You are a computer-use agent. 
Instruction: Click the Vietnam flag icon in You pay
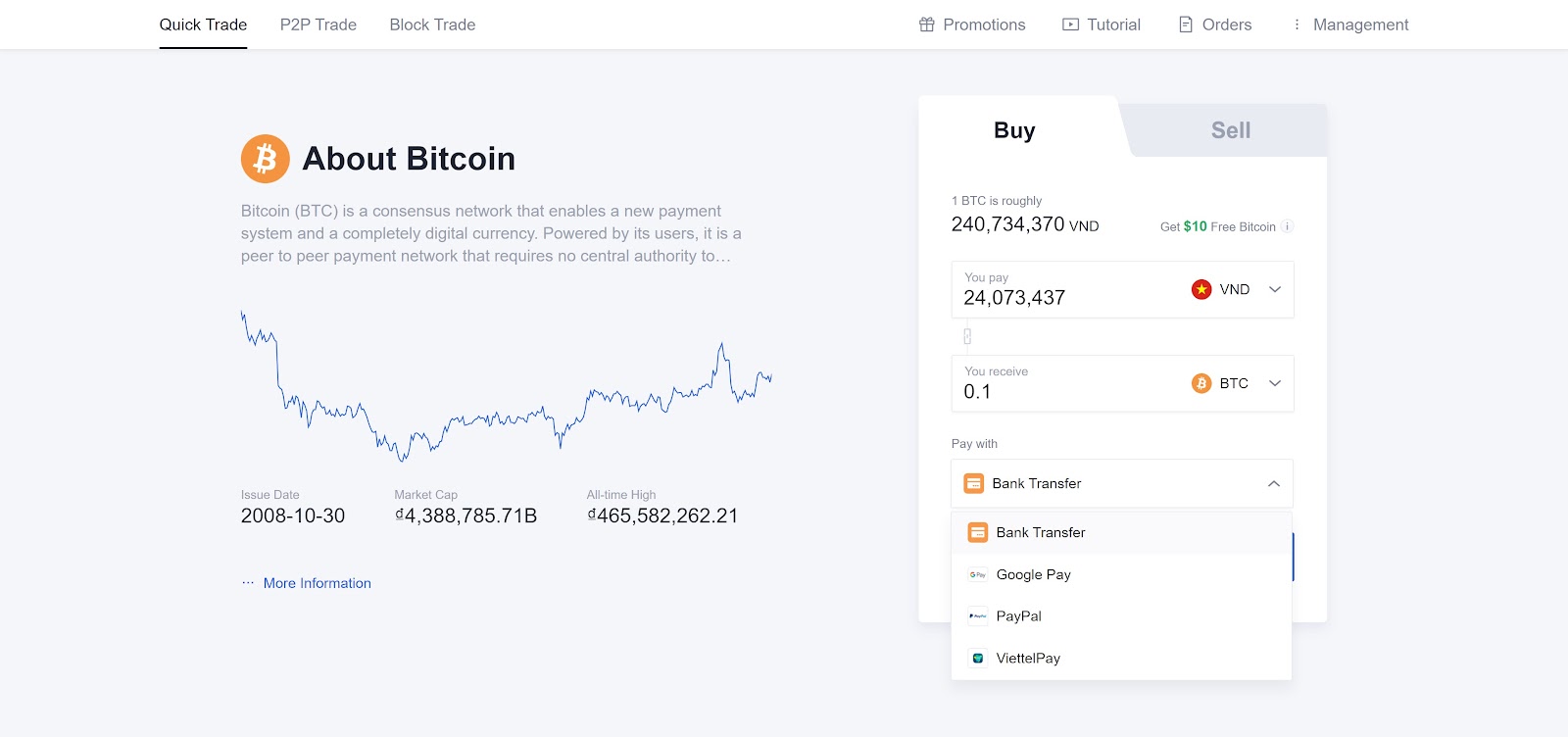tap(1201, 289)
